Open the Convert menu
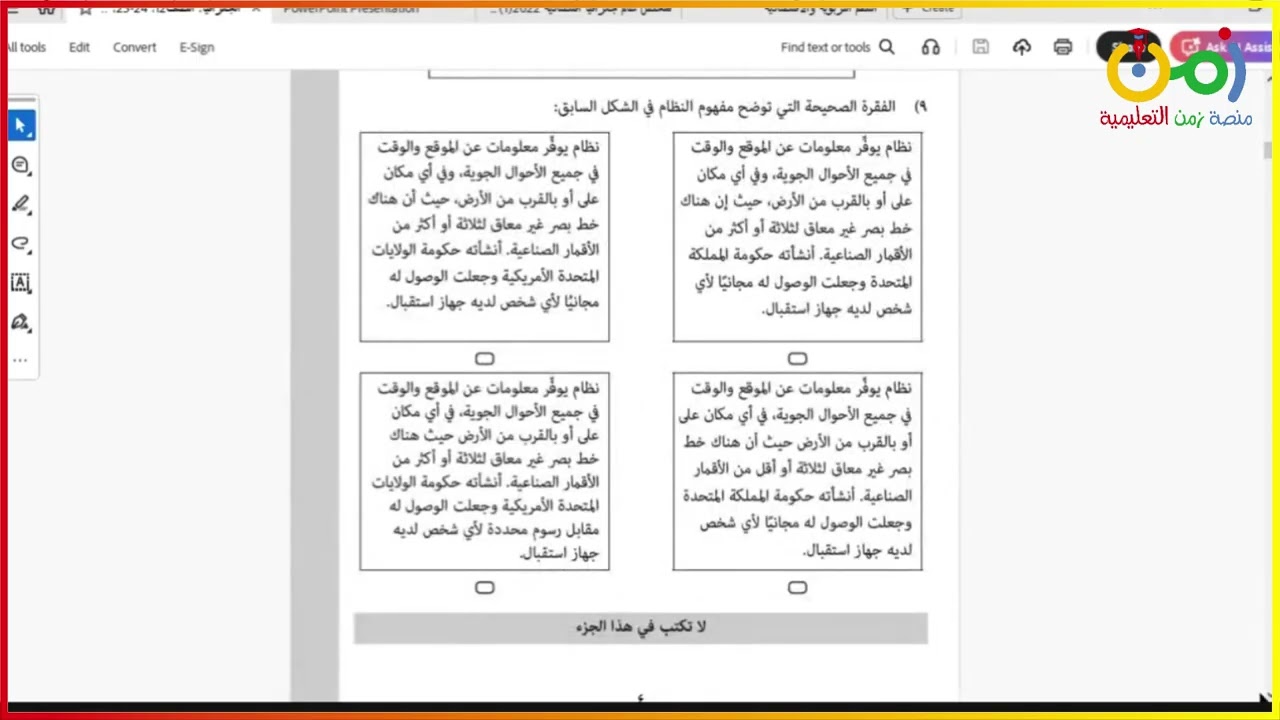Image resolution: width=1280 pixels, height=720 pixels. coord(134,47)
